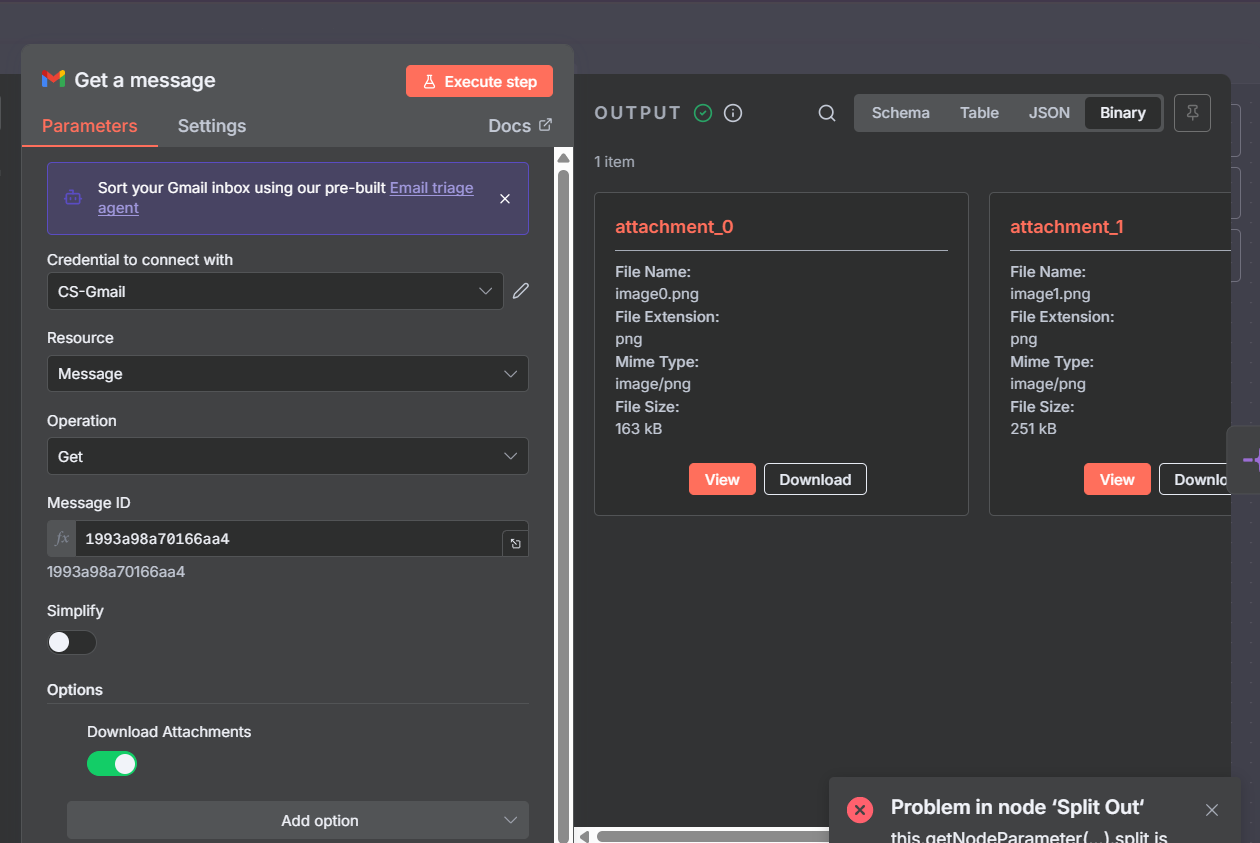Expand the Add option dropdown
Screen dimensions: 1260x843
click(x=298, y=820)
